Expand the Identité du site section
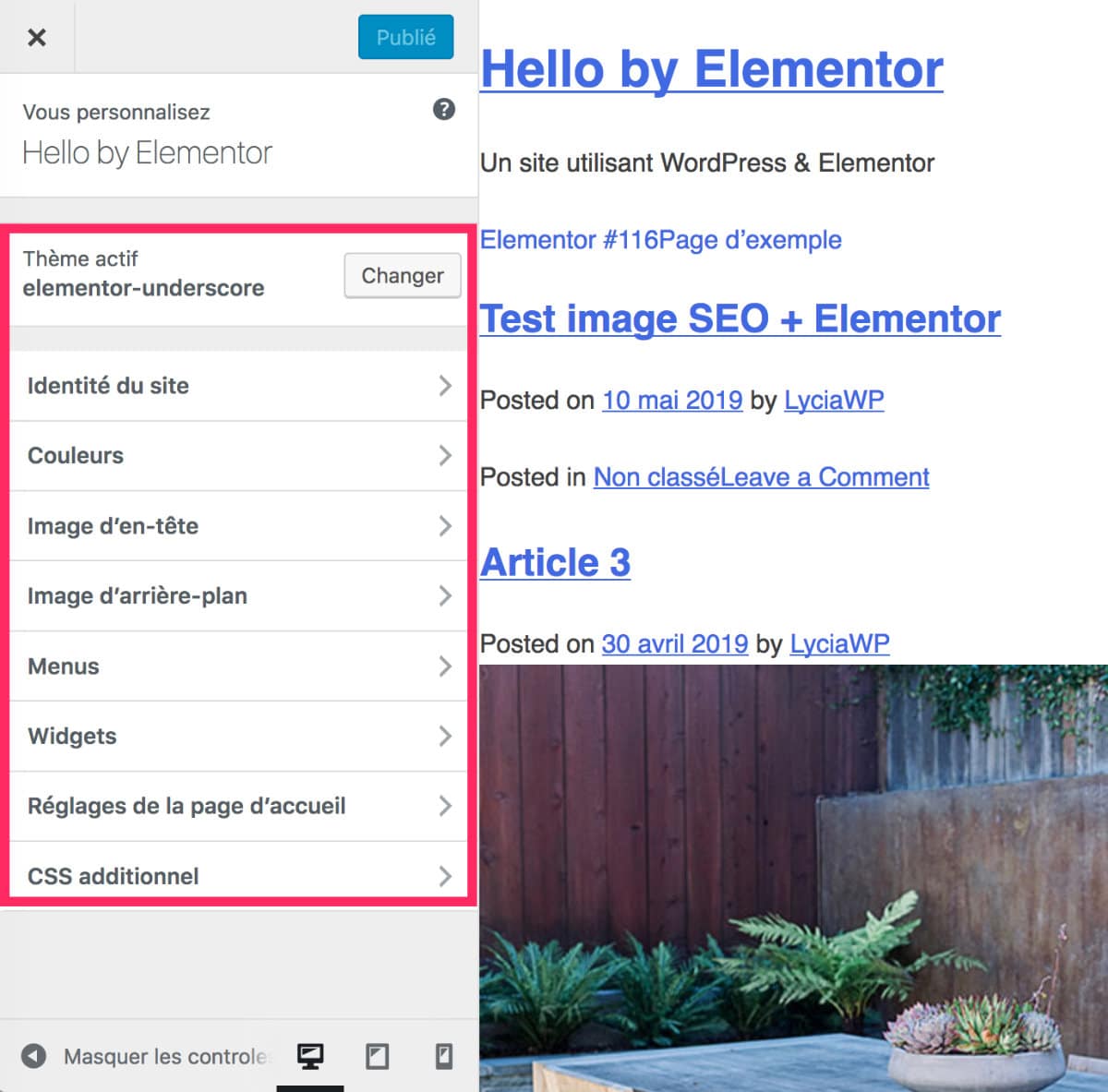Image resolution: width=1108 pixels, height=1092 pixels. click(x=238, y=386)
